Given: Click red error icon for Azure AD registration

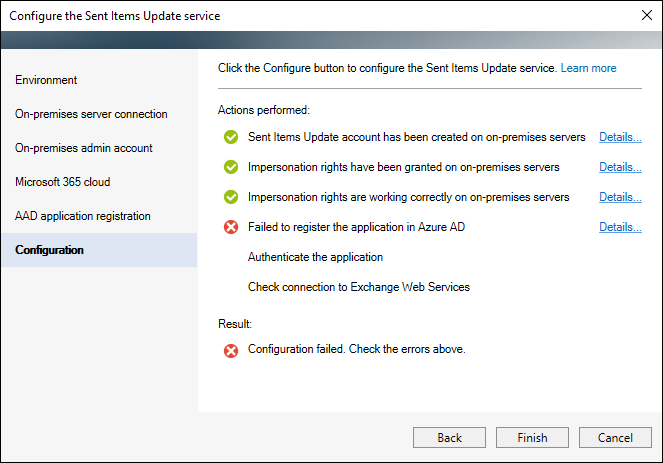Looking at the screenshot, I should [231, 227].
